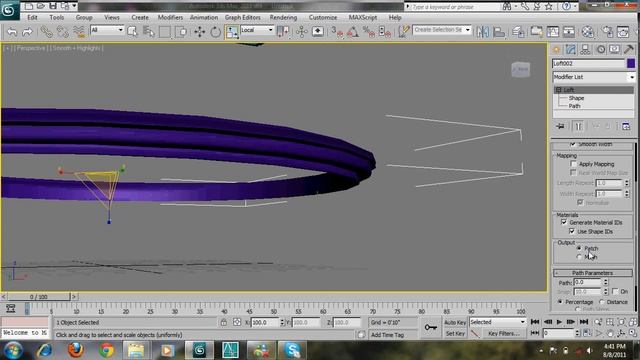640x360 pixels.
Task: Collapse the Loft stack entry
Action: point(559,90)
